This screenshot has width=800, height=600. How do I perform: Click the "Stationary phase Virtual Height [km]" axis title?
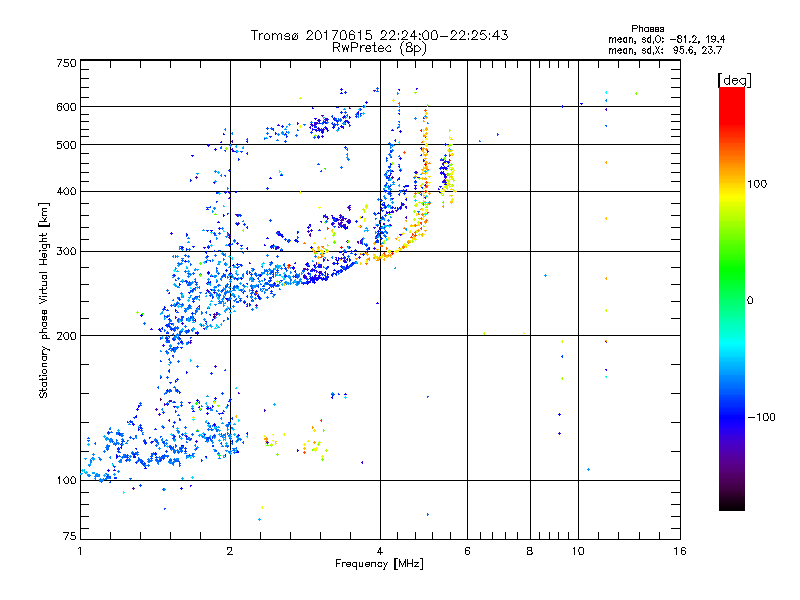44,300
